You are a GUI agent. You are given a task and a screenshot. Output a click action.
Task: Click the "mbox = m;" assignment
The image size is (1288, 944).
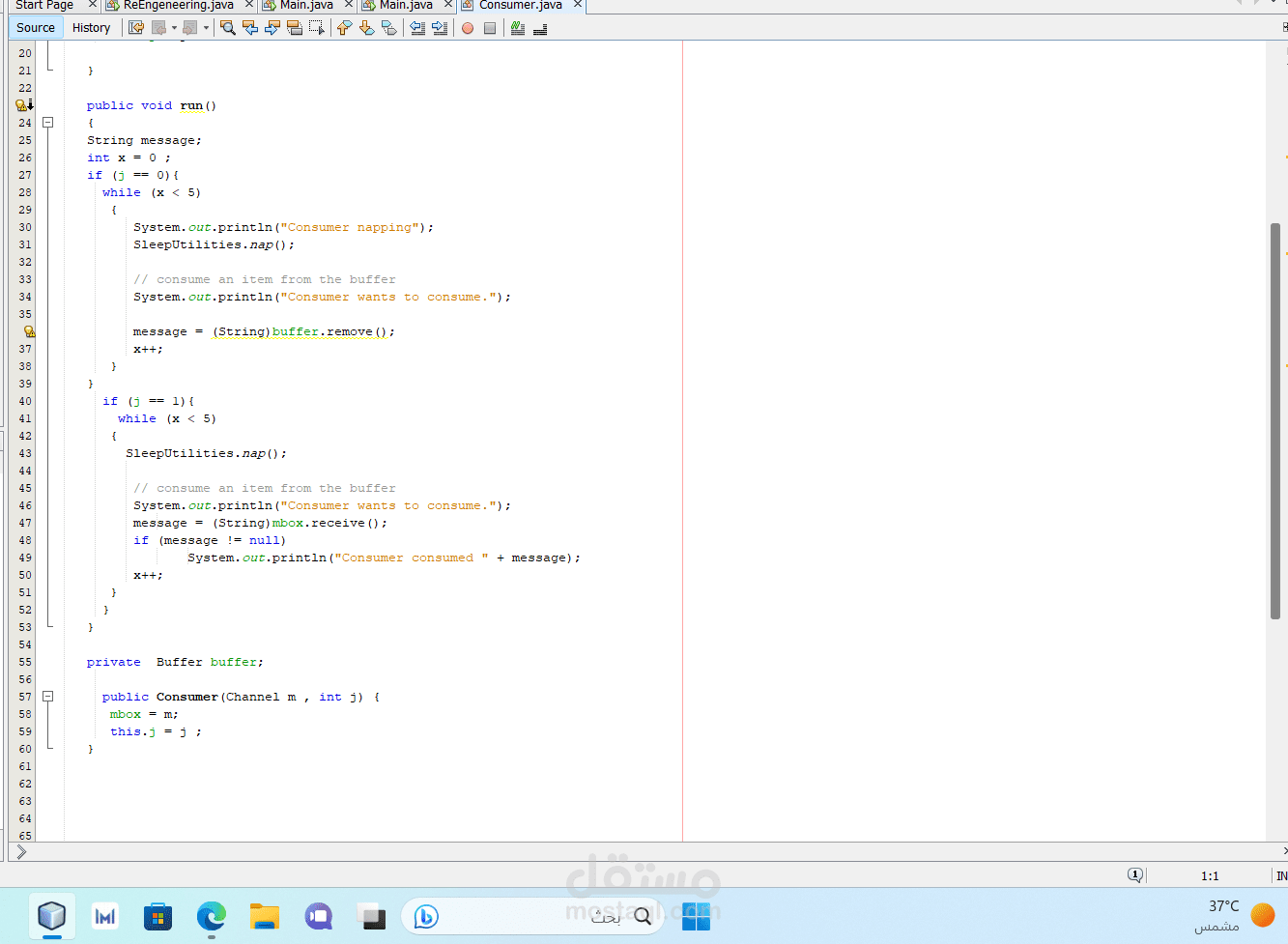(144, 714)
